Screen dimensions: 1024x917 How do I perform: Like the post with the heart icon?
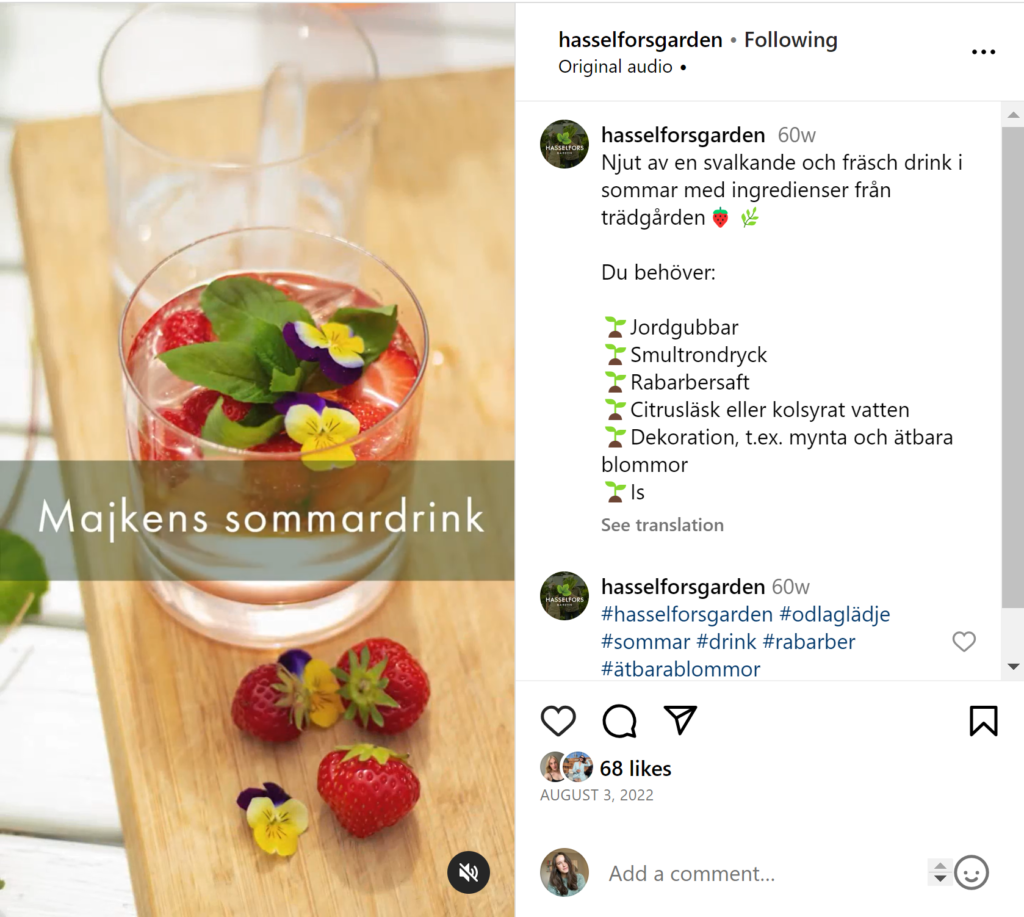coord(558,721)
